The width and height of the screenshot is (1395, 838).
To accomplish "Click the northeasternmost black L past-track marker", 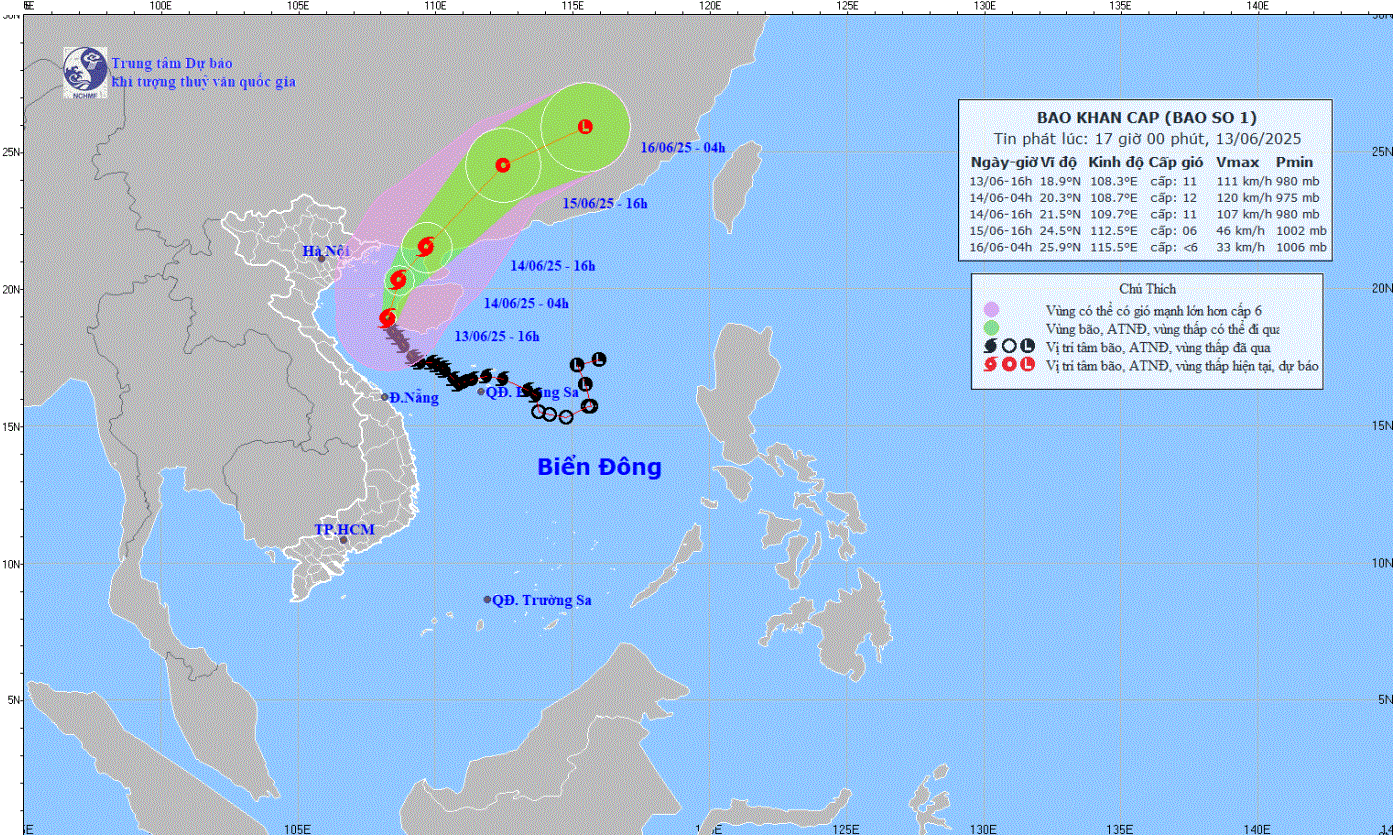I will (599, 359).
